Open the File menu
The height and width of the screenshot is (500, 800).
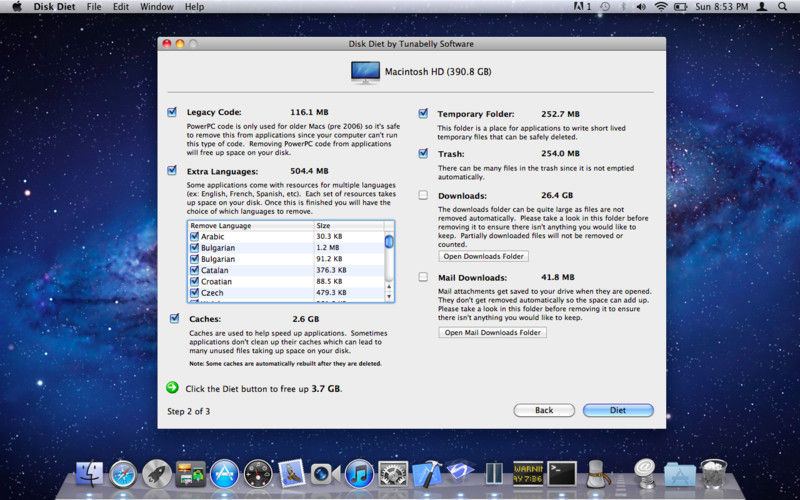coord(94,7)
